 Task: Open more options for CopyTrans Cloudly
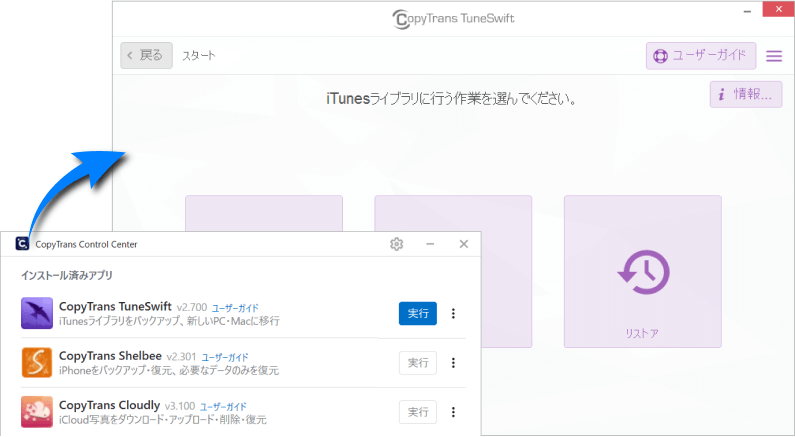pyautogui.click(x=453, y=412)
